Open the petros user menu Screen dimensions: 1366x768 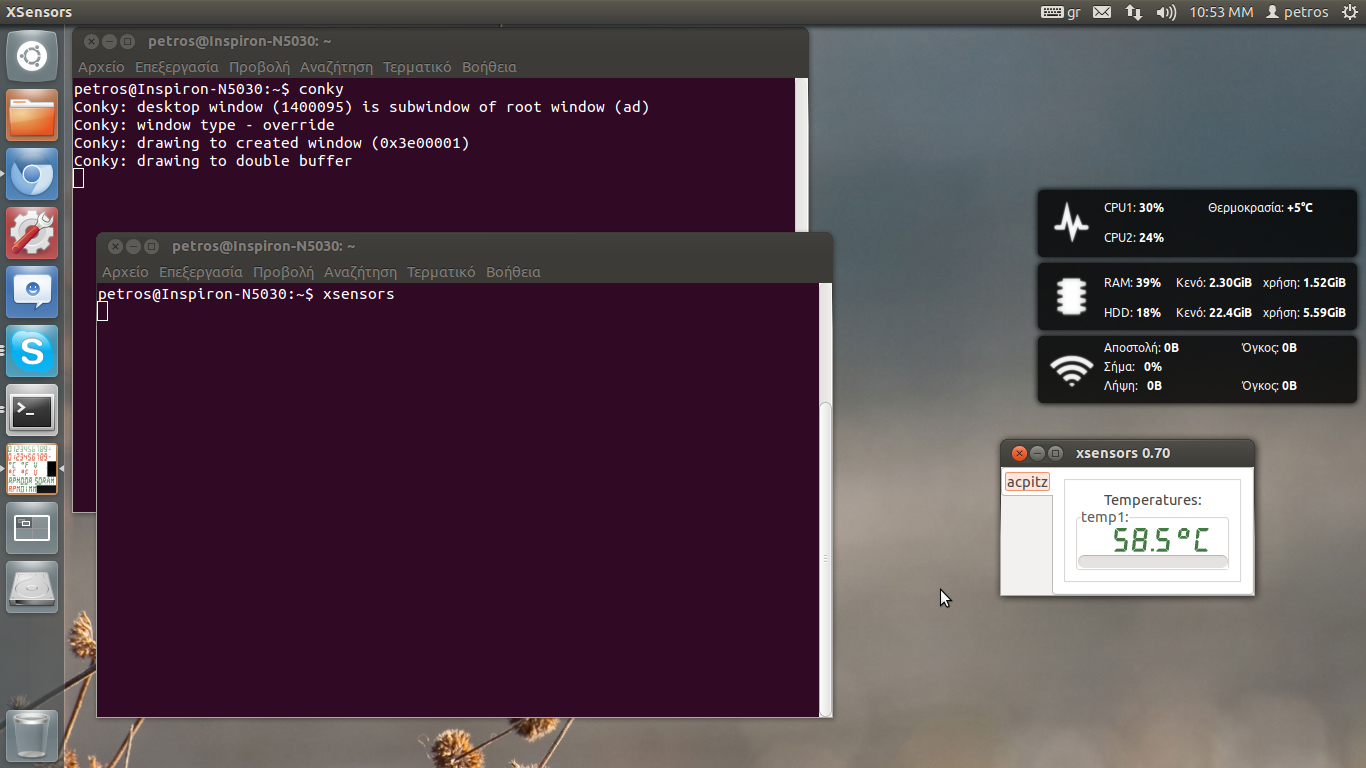click(1297, 12)
